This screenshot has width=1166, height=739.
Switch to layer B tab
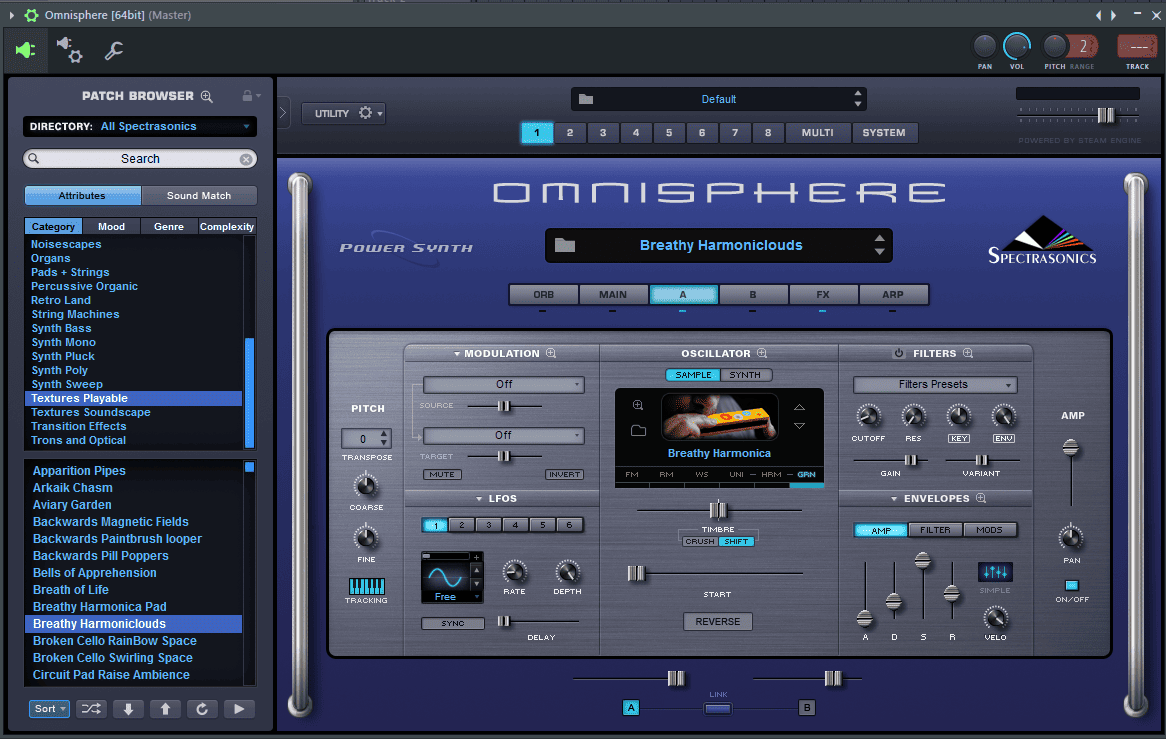[753, 294]
